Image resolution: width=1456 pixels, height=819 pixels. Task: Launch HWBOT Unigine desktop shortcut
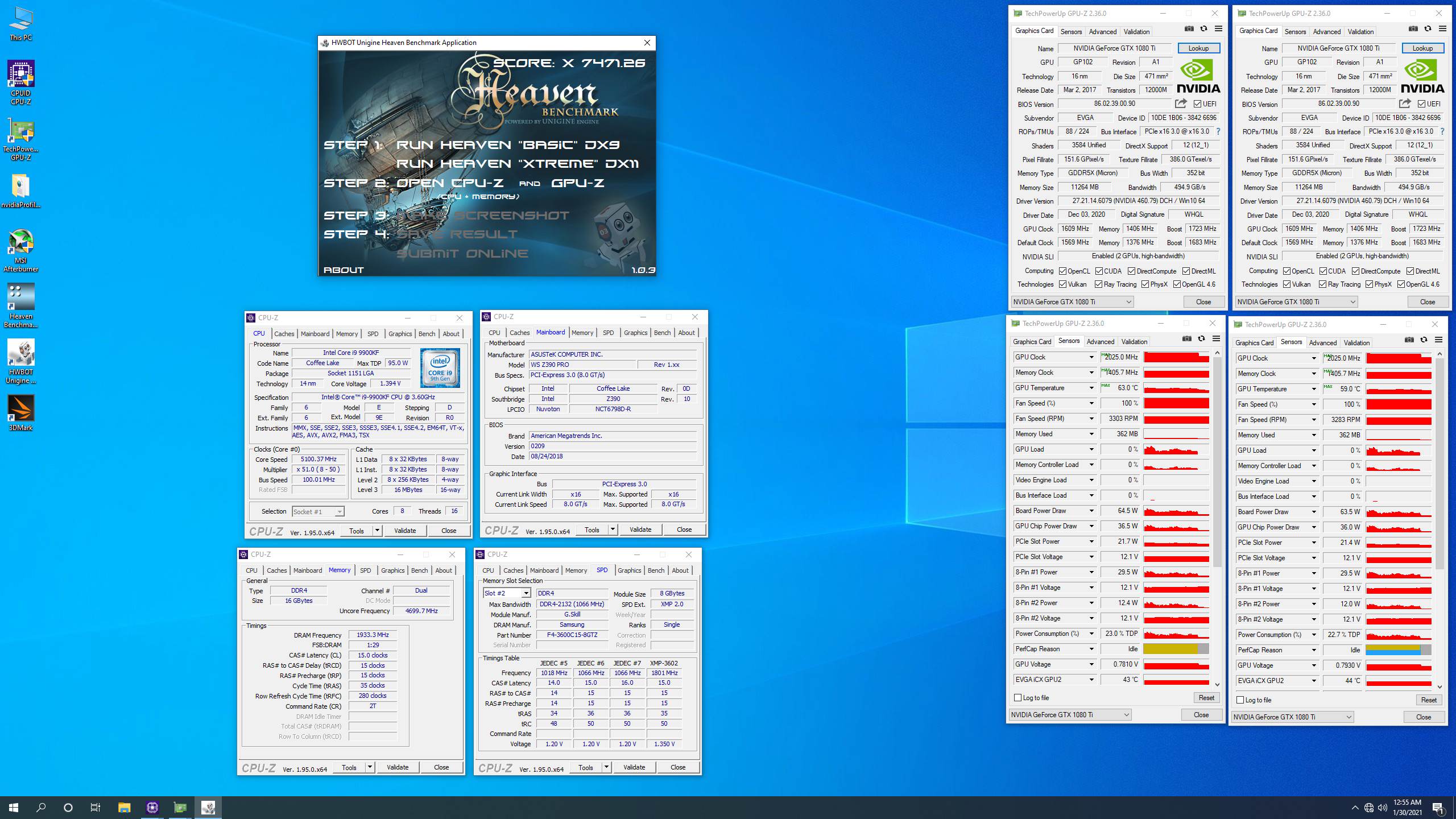click(20, 362)
